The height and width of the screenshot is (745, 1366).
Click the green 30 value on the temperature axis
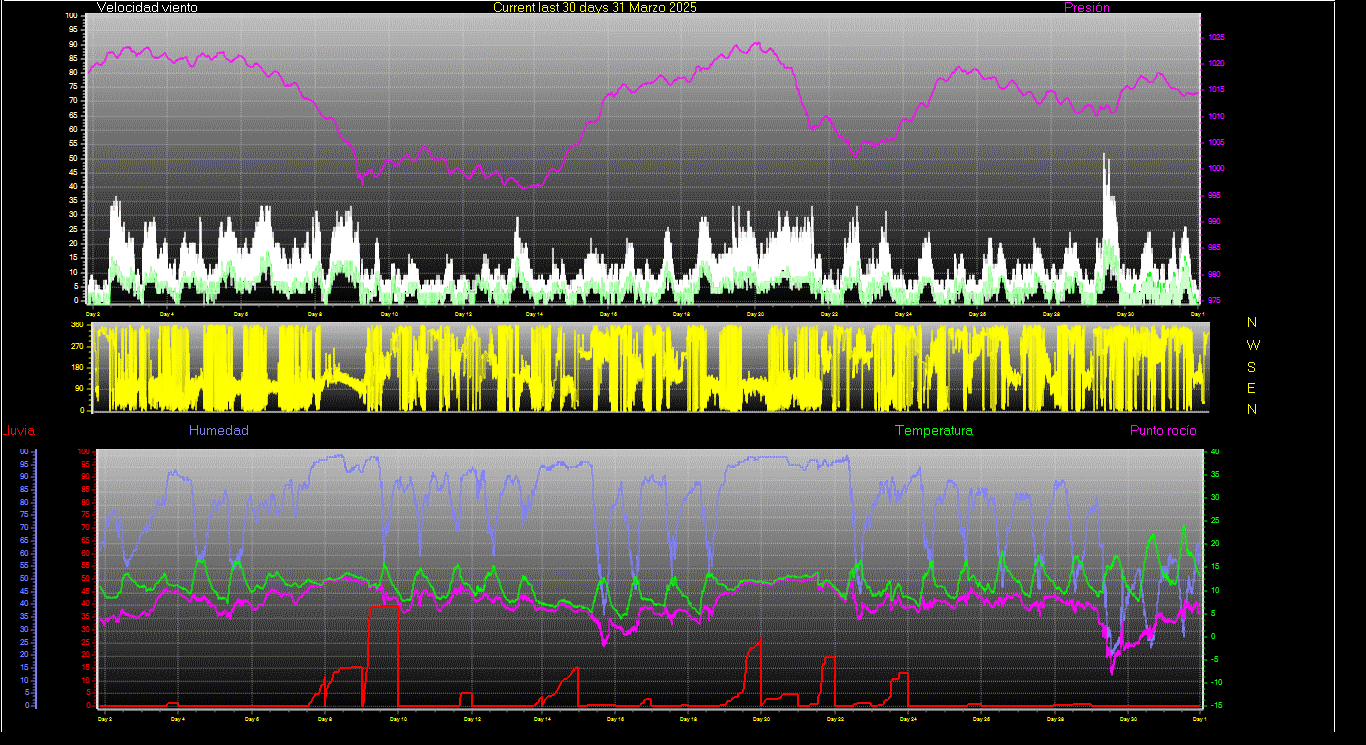coord(1215,498)
